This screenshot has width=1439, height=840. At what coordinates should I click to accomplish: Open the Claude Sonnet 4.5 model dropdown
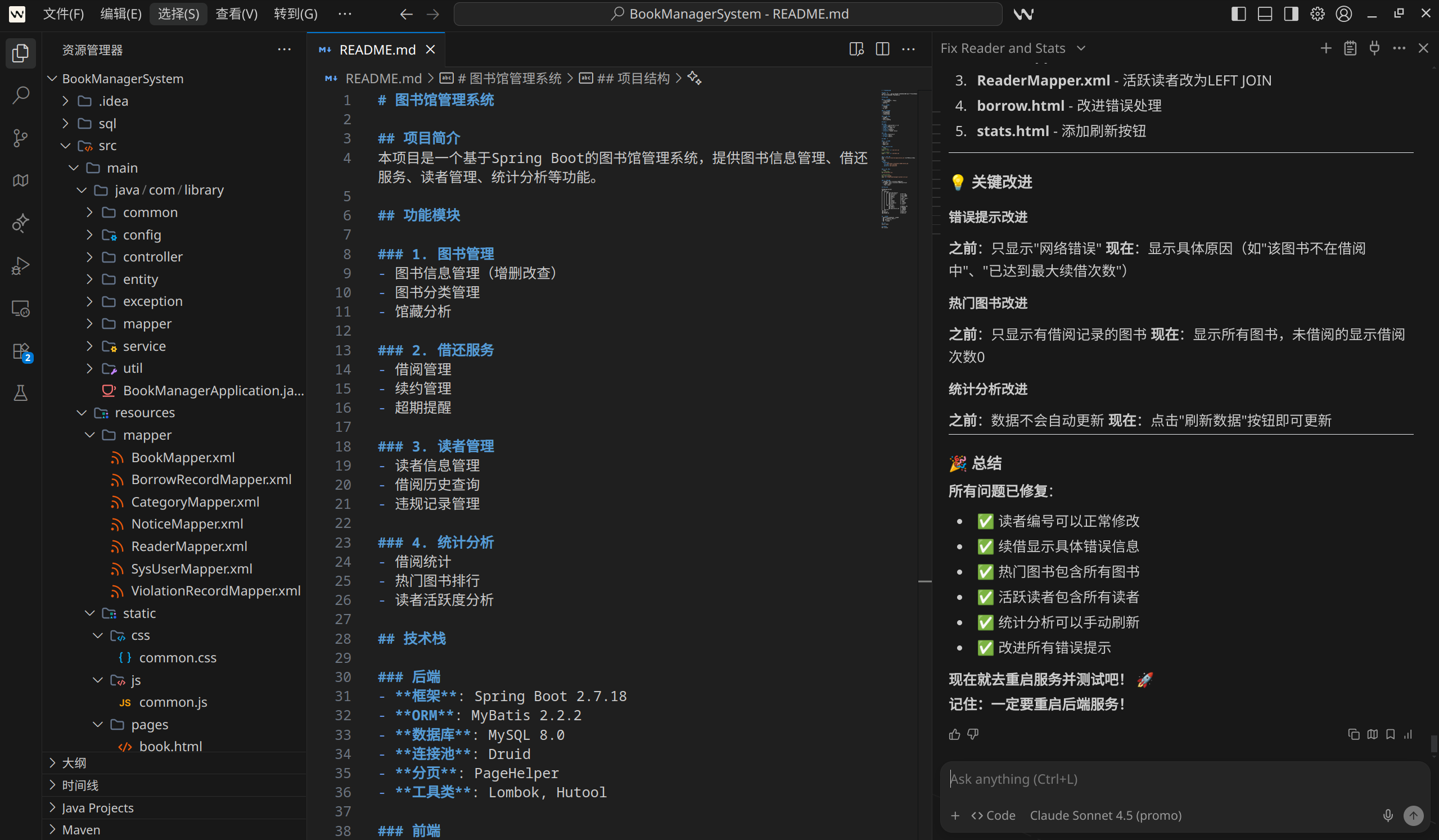(x=1105, y=815)
